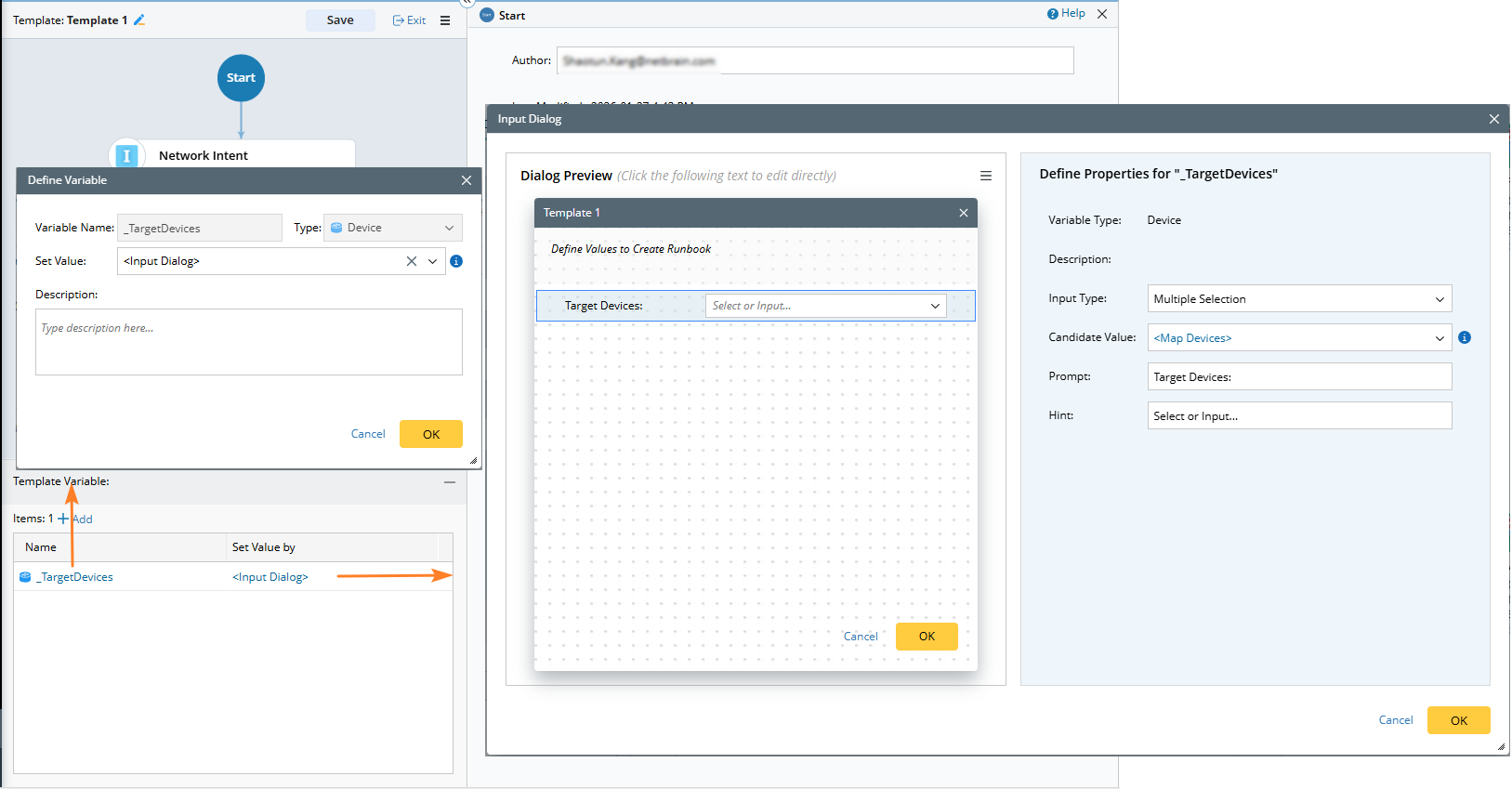Open the hamburger menu beside Exit
Screen dimensions: 1512x789
tap(445, 20)
